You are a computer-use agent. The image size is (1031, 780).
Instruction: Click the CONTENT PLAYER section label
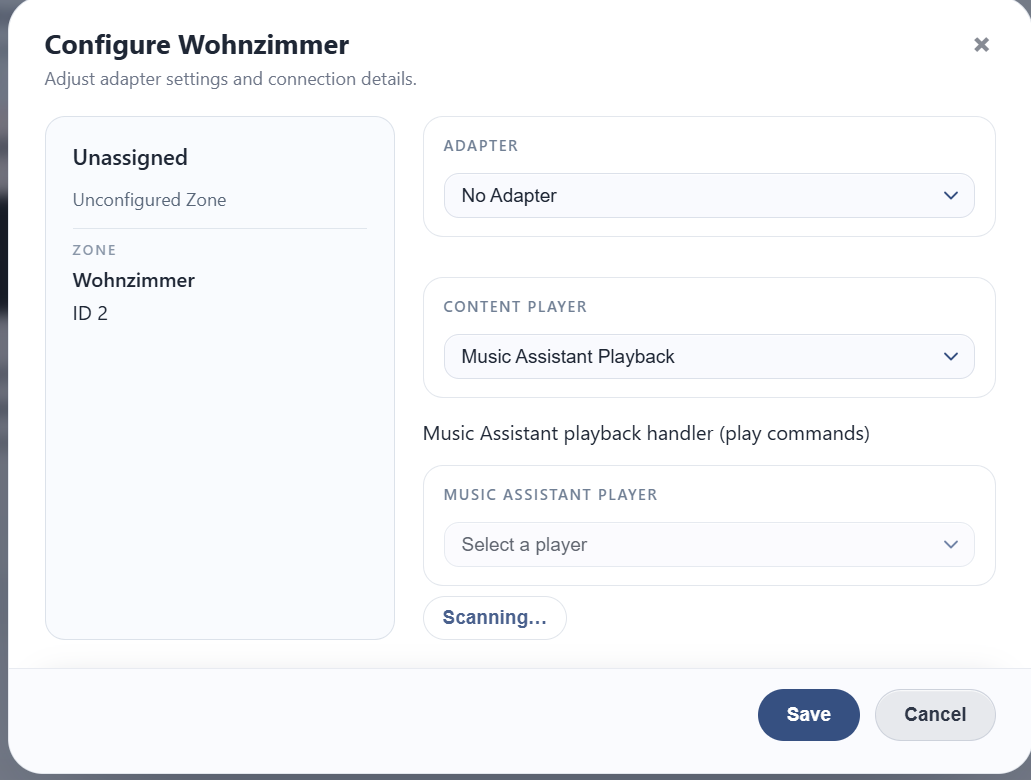pyautogui.click(x=515, y=307)
